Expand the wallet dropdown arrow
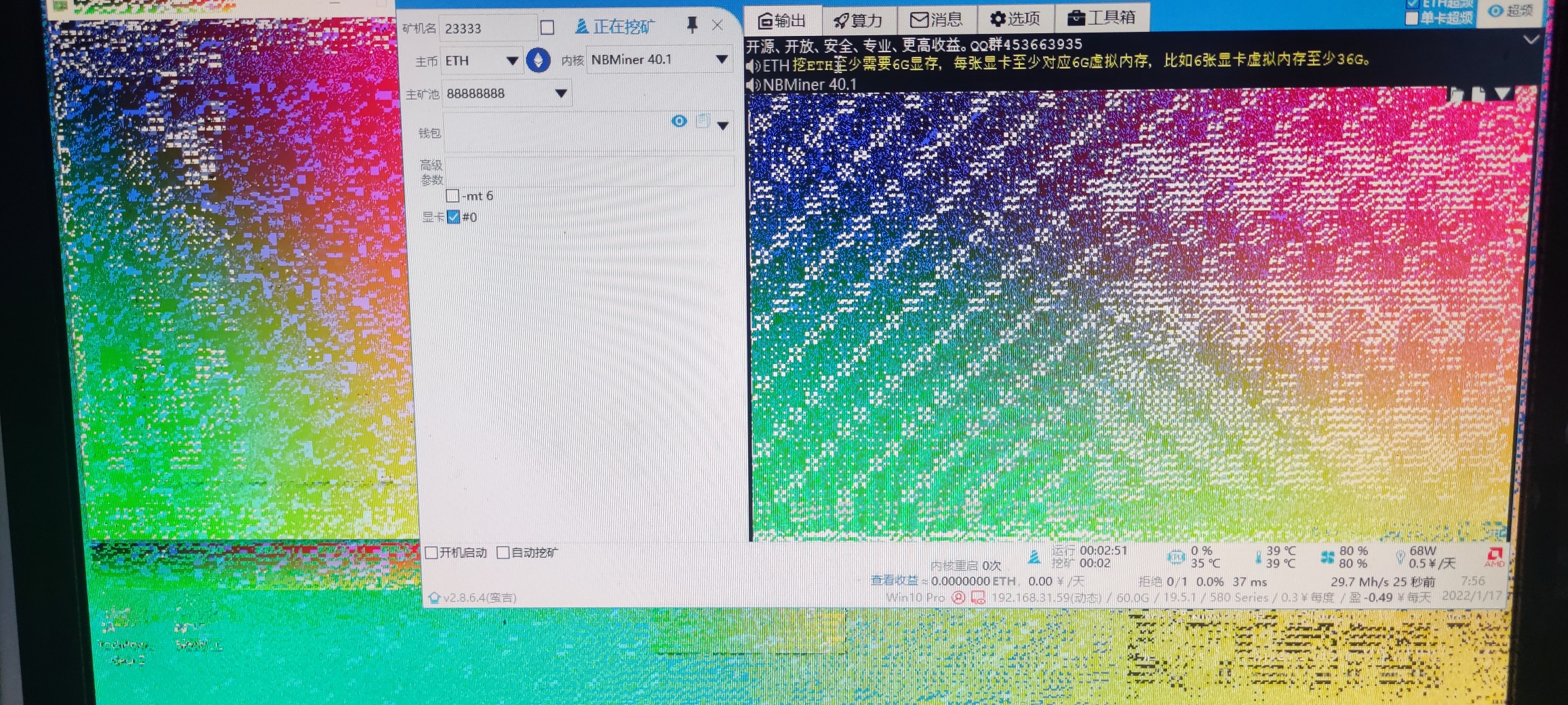1568x705 pixels. [723, 125]
